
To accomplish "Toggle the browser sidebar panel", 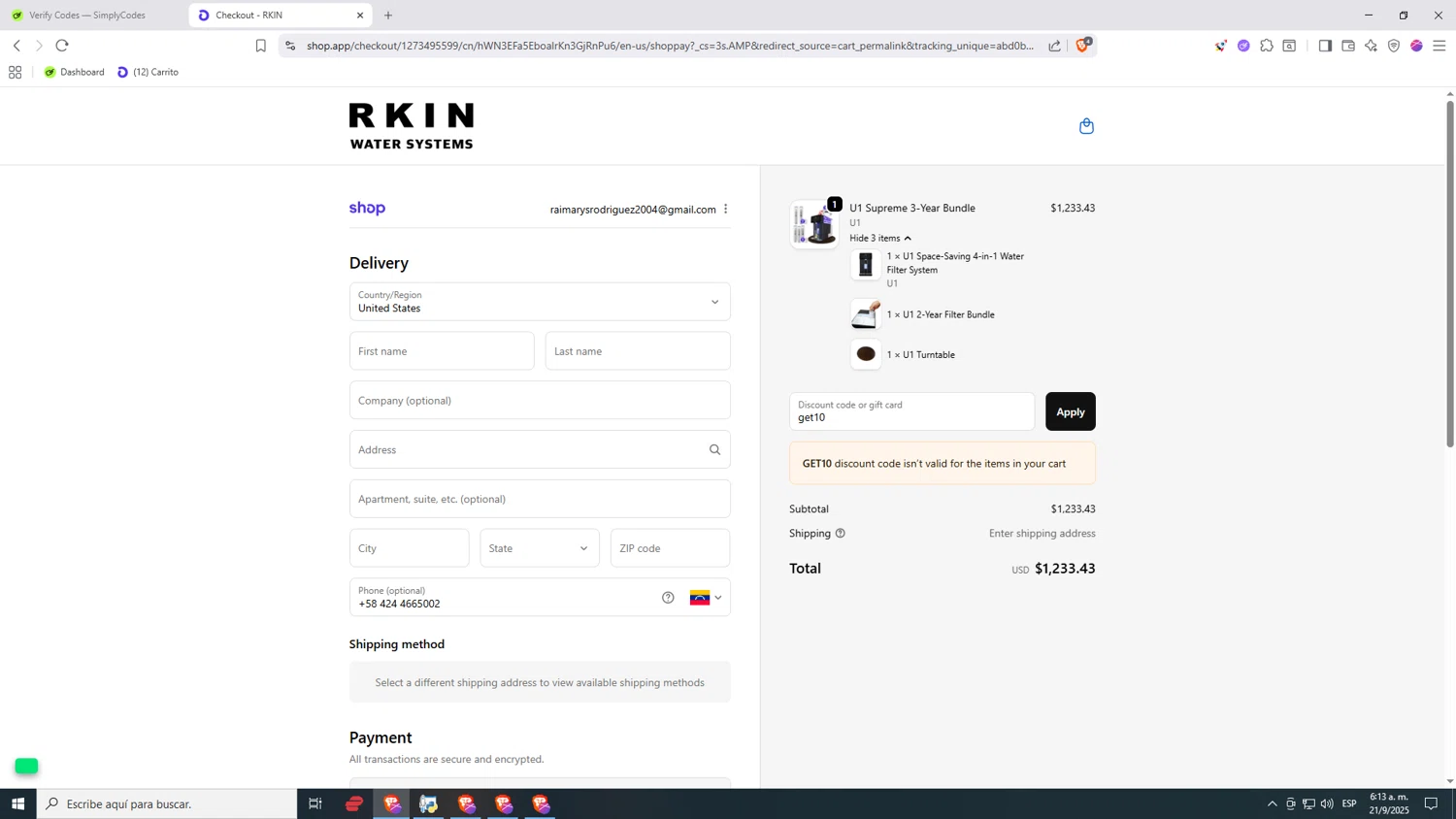I will point(1325,46).
